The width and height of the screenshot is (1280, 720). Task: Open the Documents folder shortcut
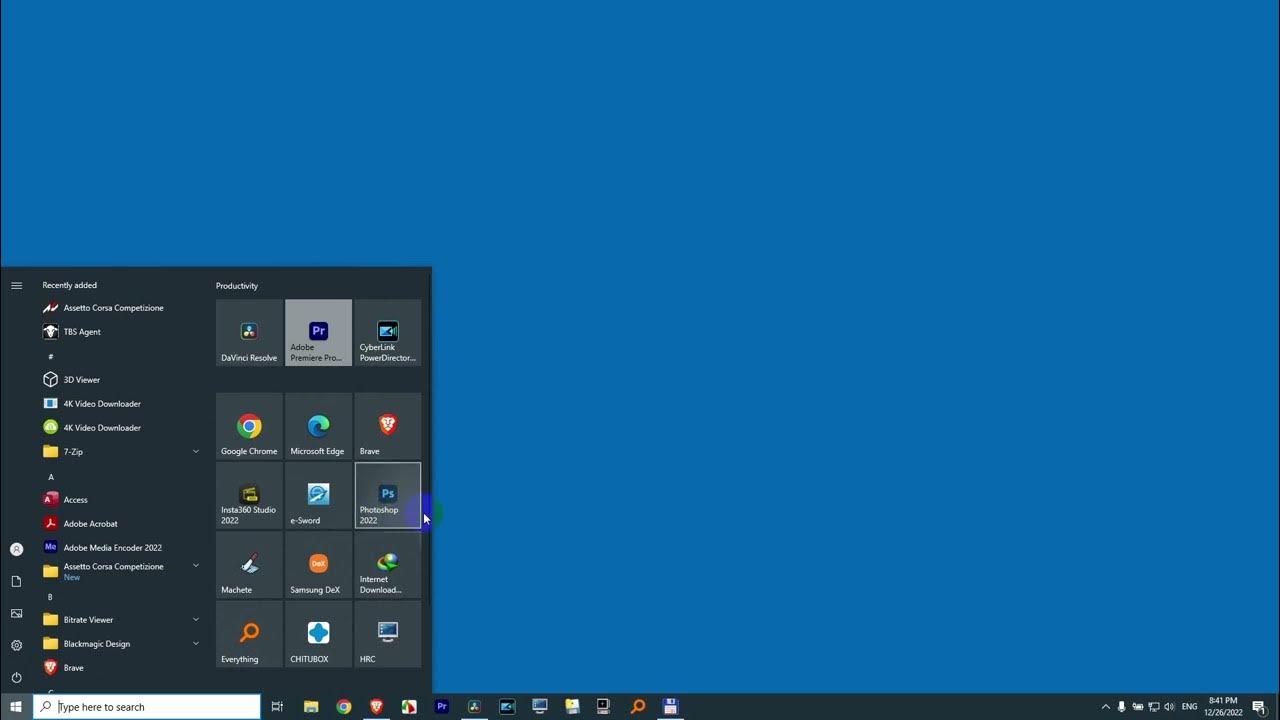[16, 581]
